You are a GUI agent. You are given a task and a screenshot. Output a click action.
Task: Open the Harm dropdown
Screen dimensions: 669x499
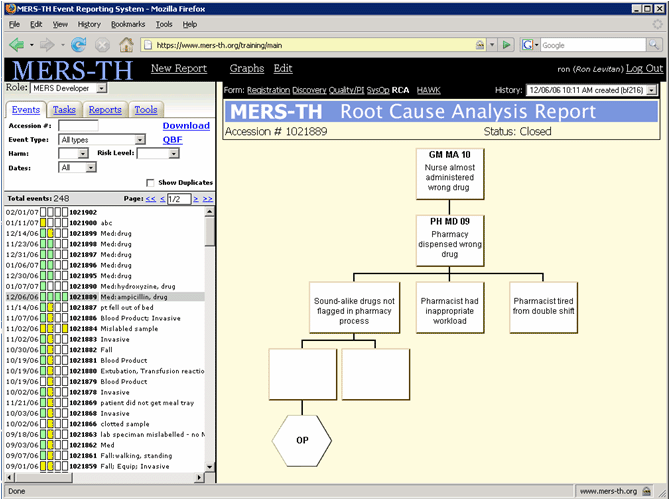83,154
